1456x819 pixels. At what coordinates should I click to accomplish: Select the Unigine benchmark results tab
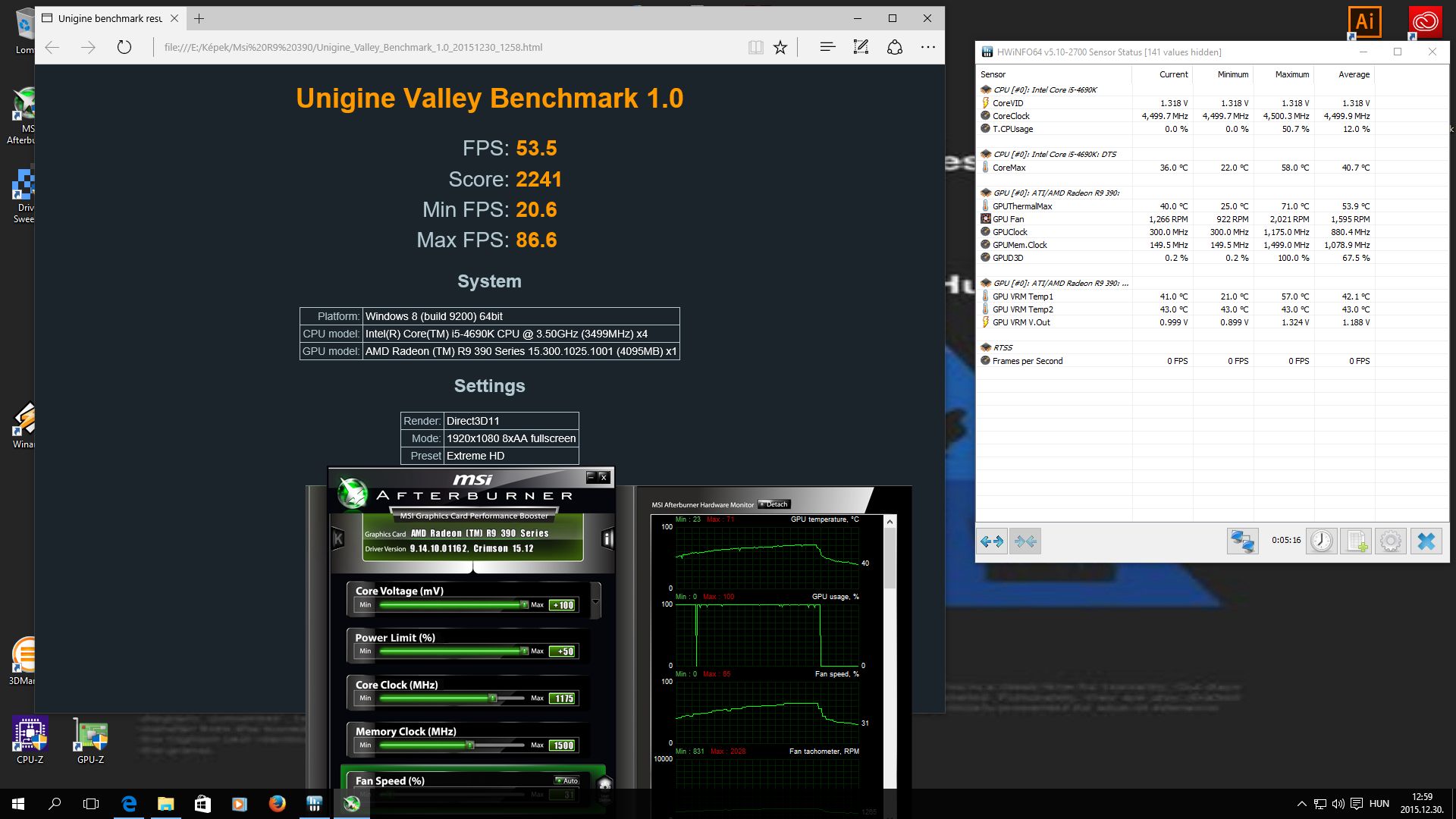(111, 18)
